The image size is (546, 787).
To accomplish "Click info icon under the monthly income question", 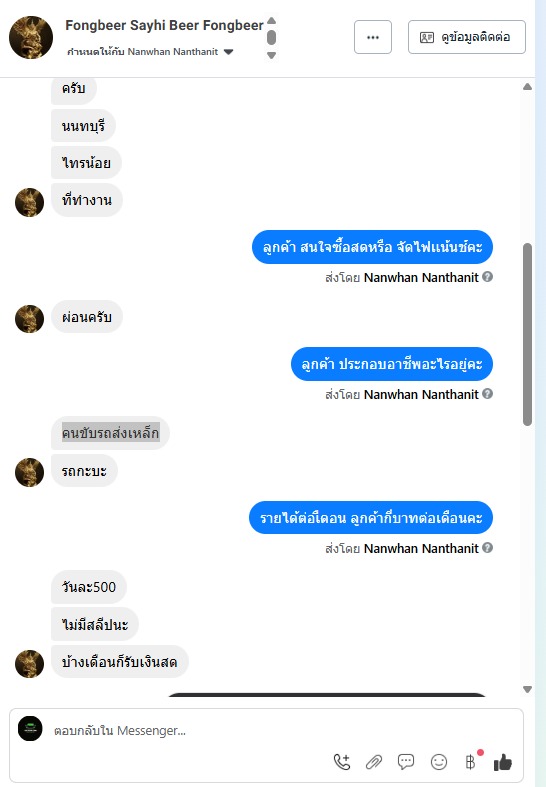I will coord(487,548).
